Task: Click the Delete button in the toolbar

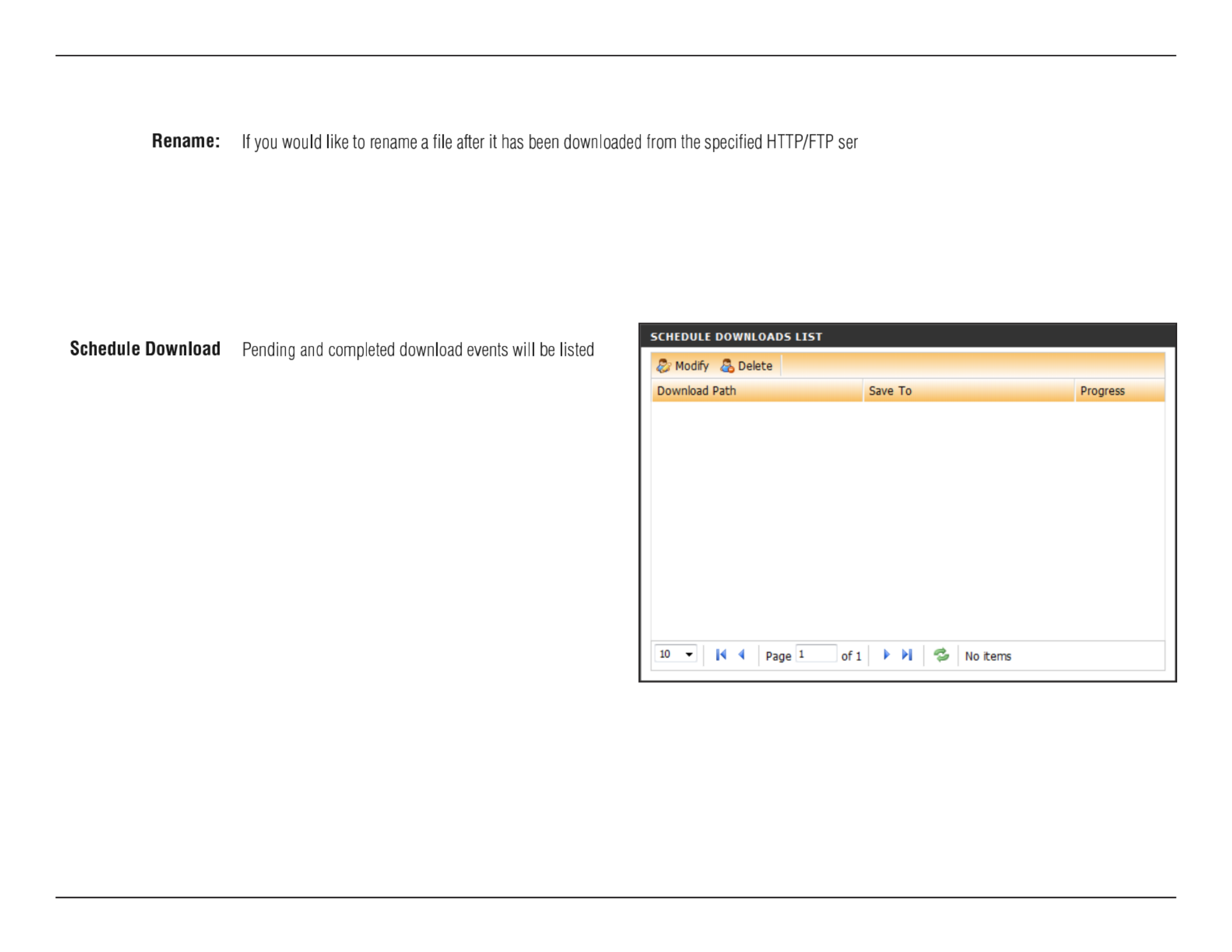Action: (x=746, y=366)
